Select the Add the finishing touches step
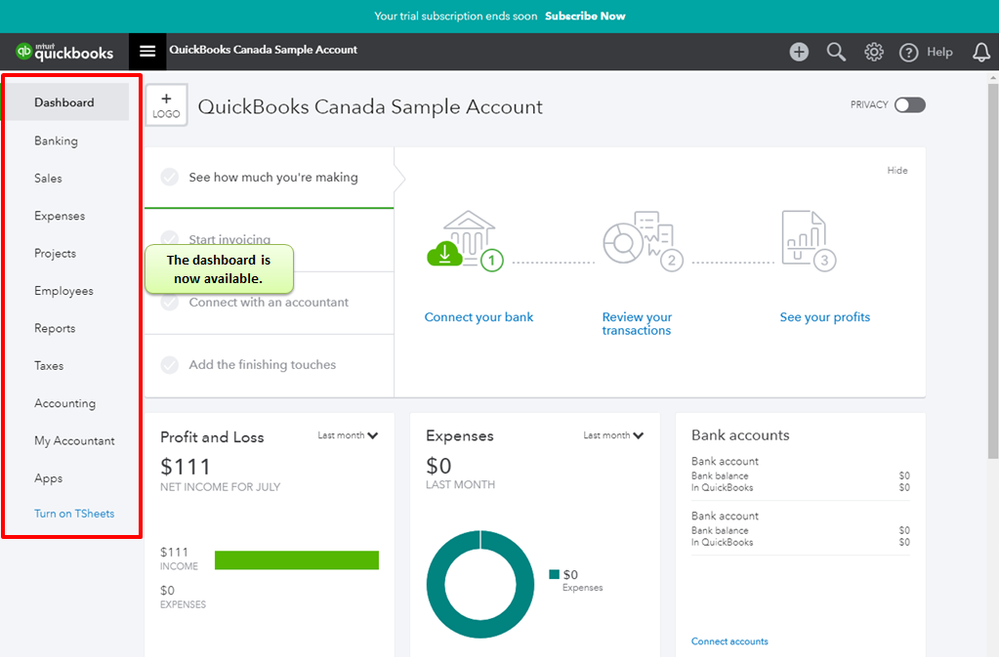 [269, 365]
